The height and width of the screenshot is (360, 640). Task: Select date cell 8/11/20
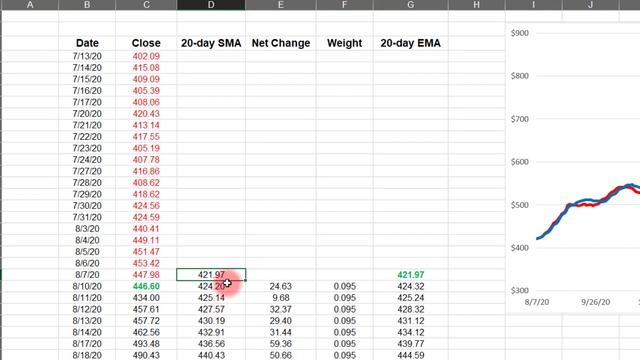(87, 298)
